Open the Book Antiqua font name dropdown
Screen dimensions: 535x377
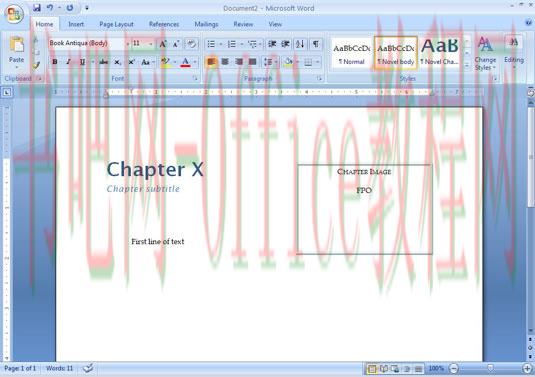[x=128, y=44]
